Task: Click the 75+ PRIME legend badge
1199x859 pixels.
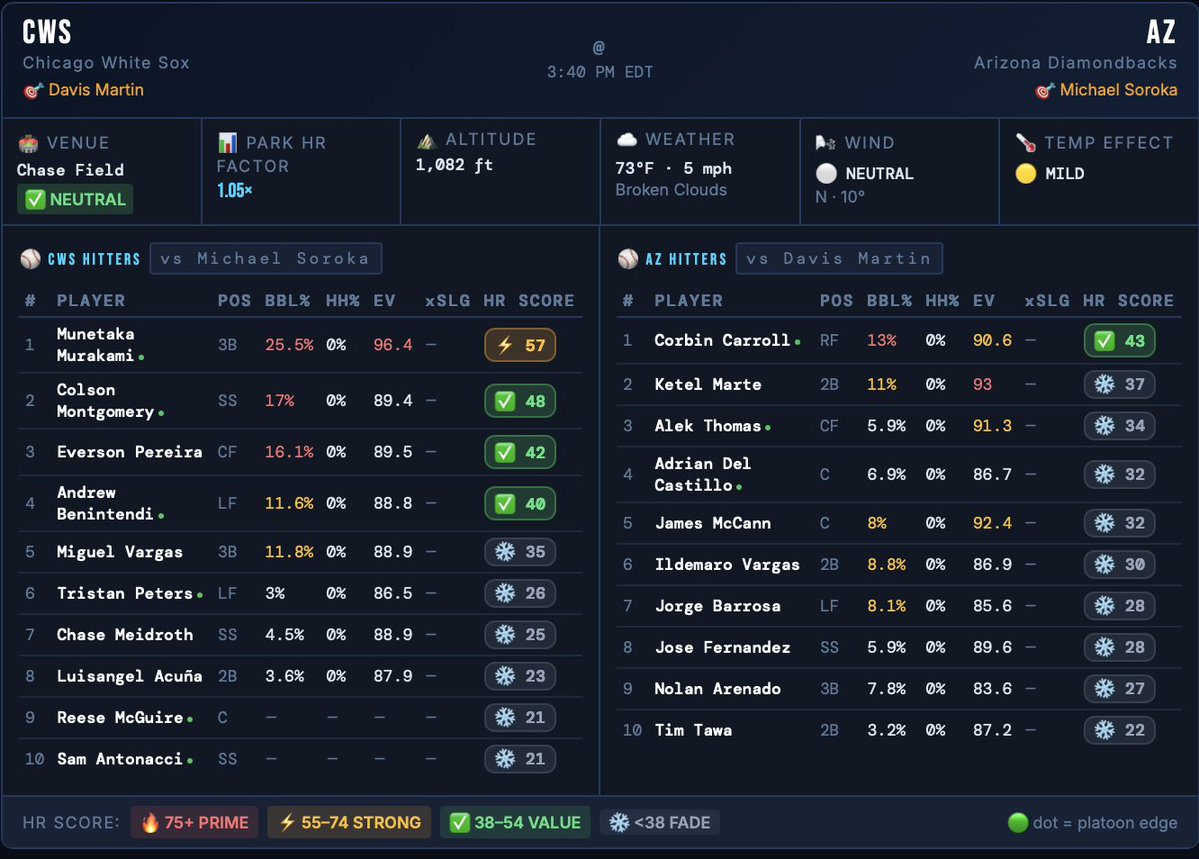Action: click(194, 822)
